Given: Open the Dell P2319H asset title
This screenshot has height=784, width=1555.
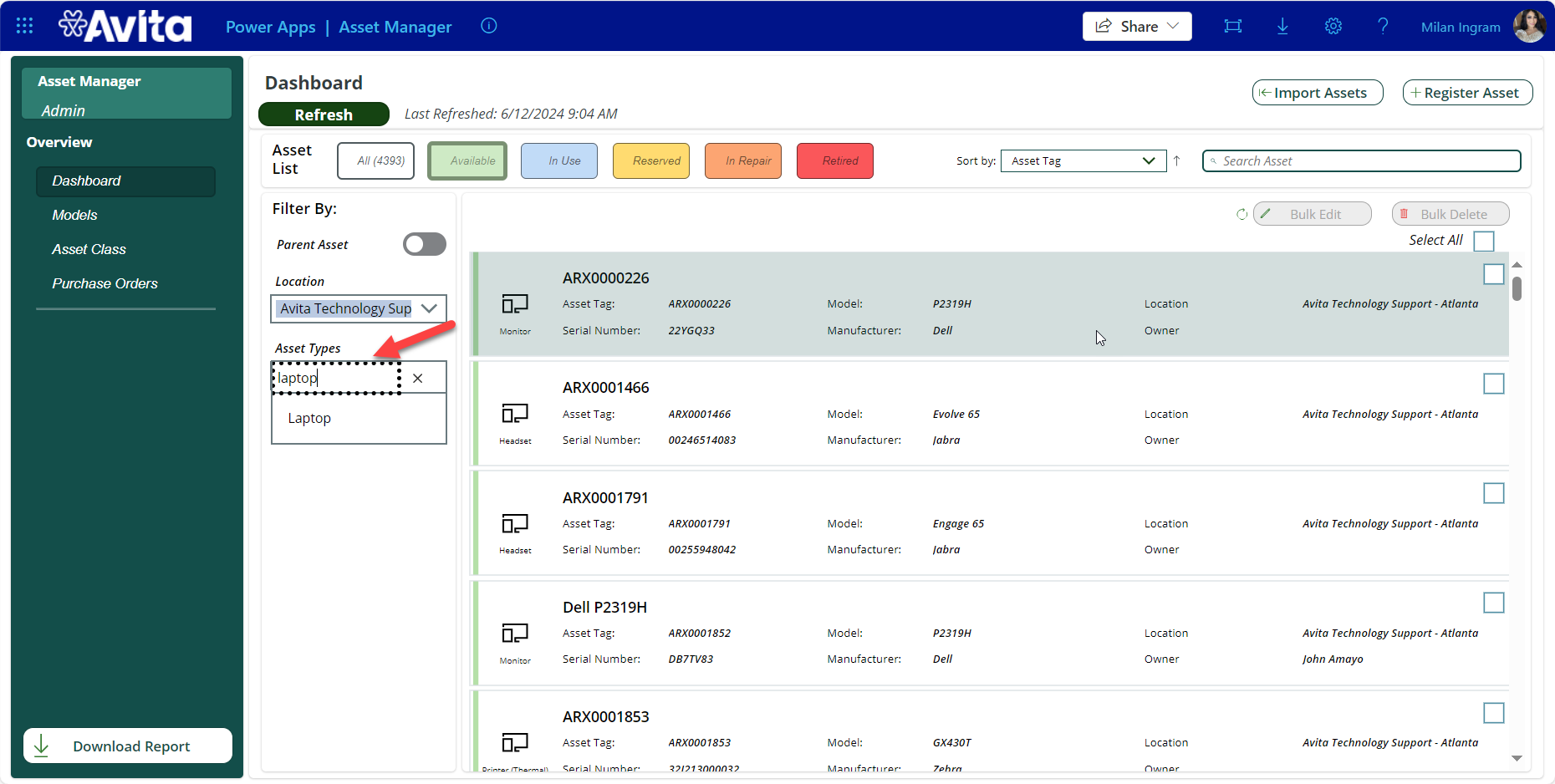Looking at the screenshot, I should tap(604, 607).
